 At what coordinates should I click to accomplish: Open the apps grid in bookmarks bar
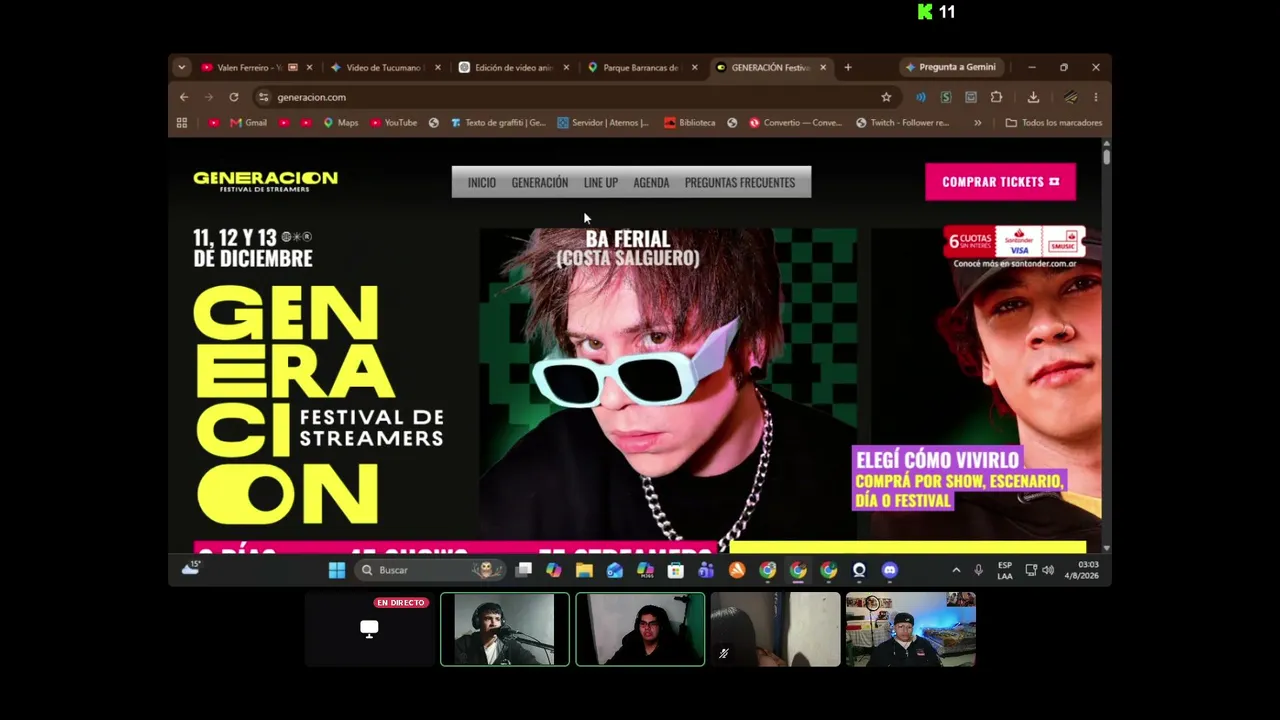tap(182, 123)
